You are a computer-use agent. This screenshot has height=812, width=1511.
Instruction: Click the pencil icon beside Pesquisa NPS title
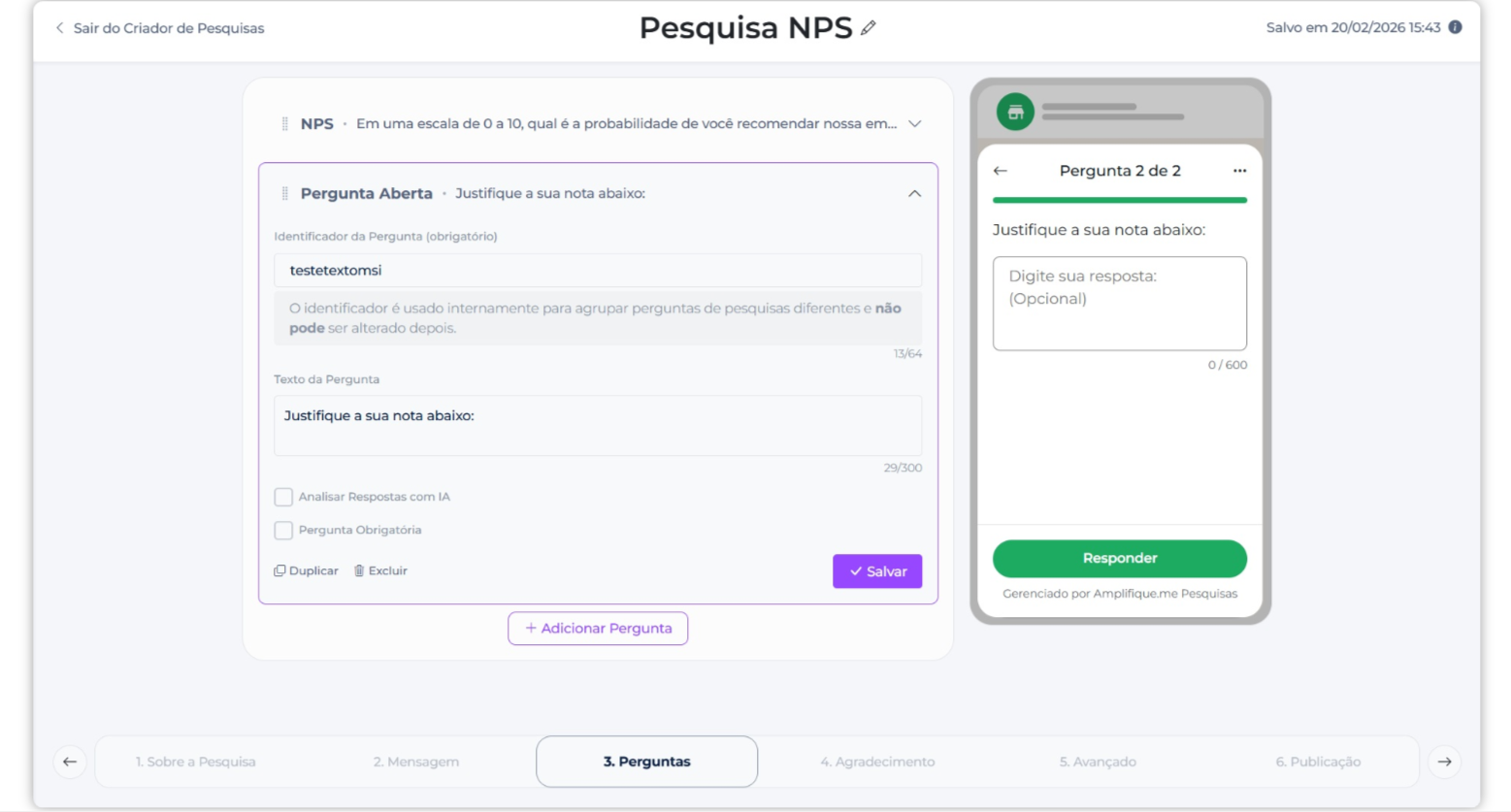869,28
